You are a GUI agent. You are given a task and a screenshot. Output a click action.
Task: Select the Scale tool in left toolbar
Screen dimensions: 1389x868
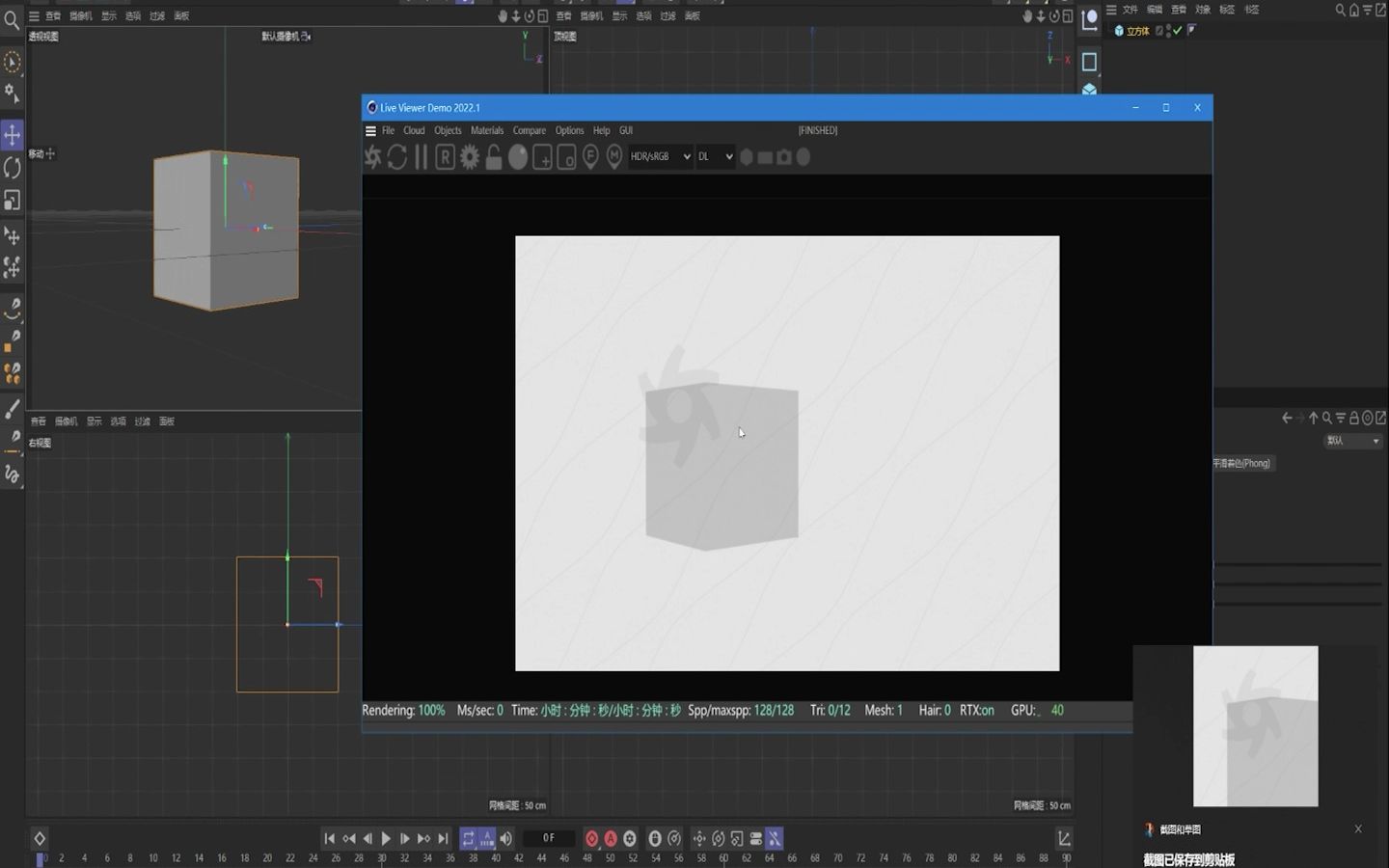click(12, 201)
